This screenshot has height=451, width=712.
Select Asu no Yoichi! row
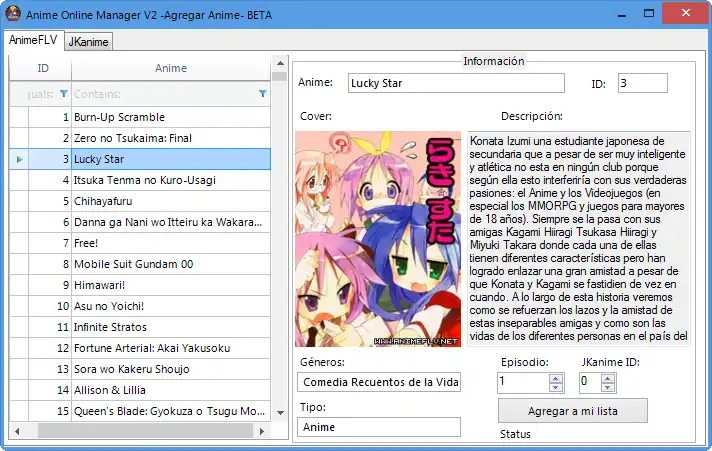click(140, 306)
